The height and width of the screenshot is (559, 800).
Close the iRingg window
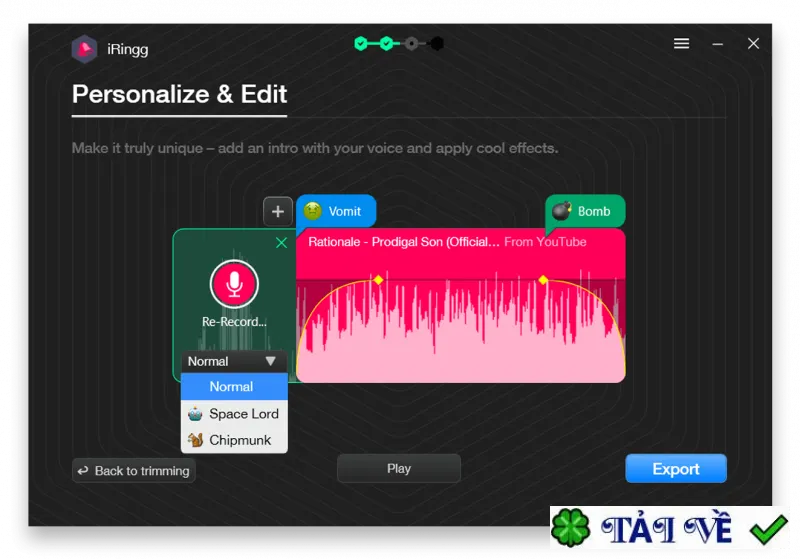[753, 43]
